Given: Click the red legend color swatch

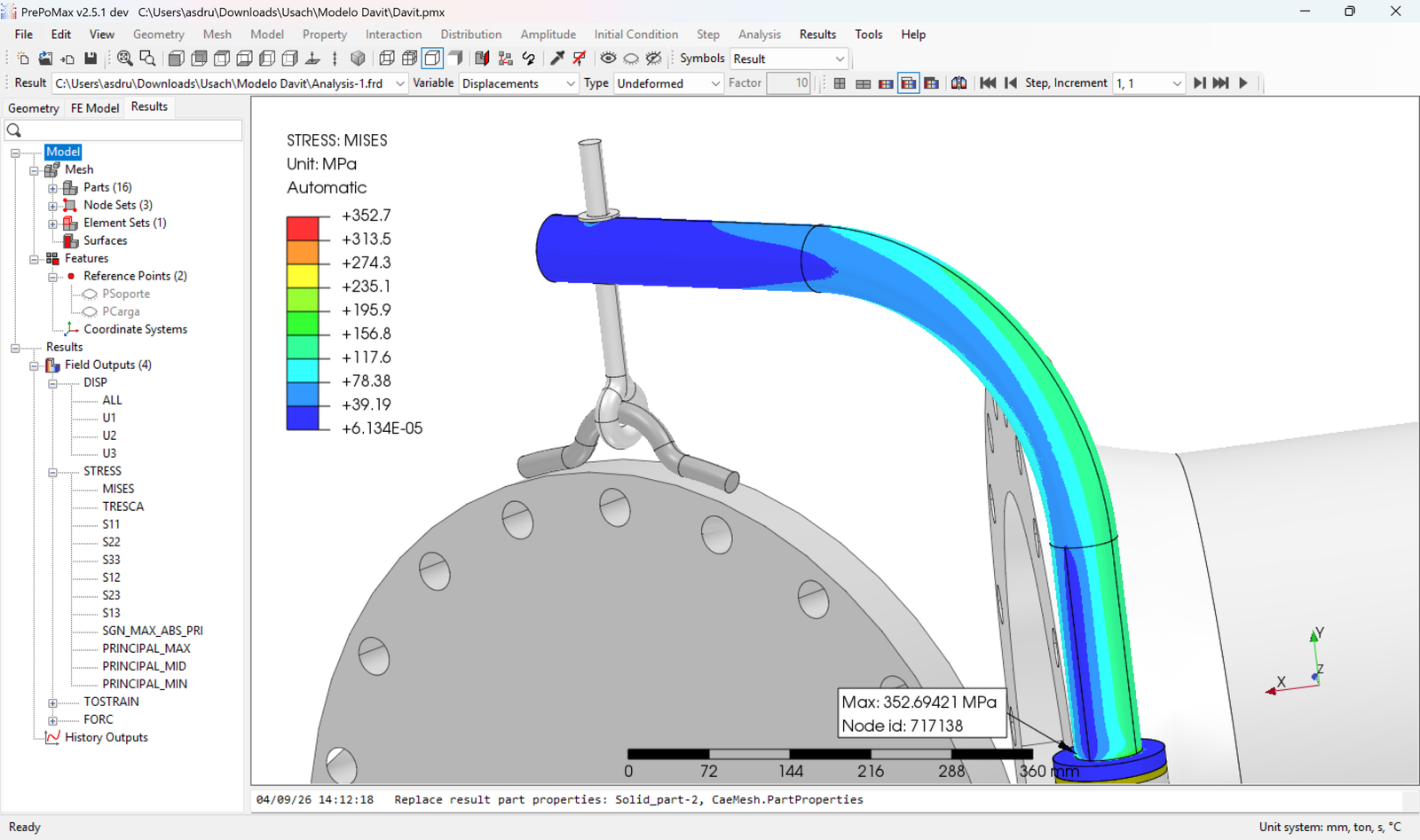Looking at the screenshot, I should click(303, 228).
